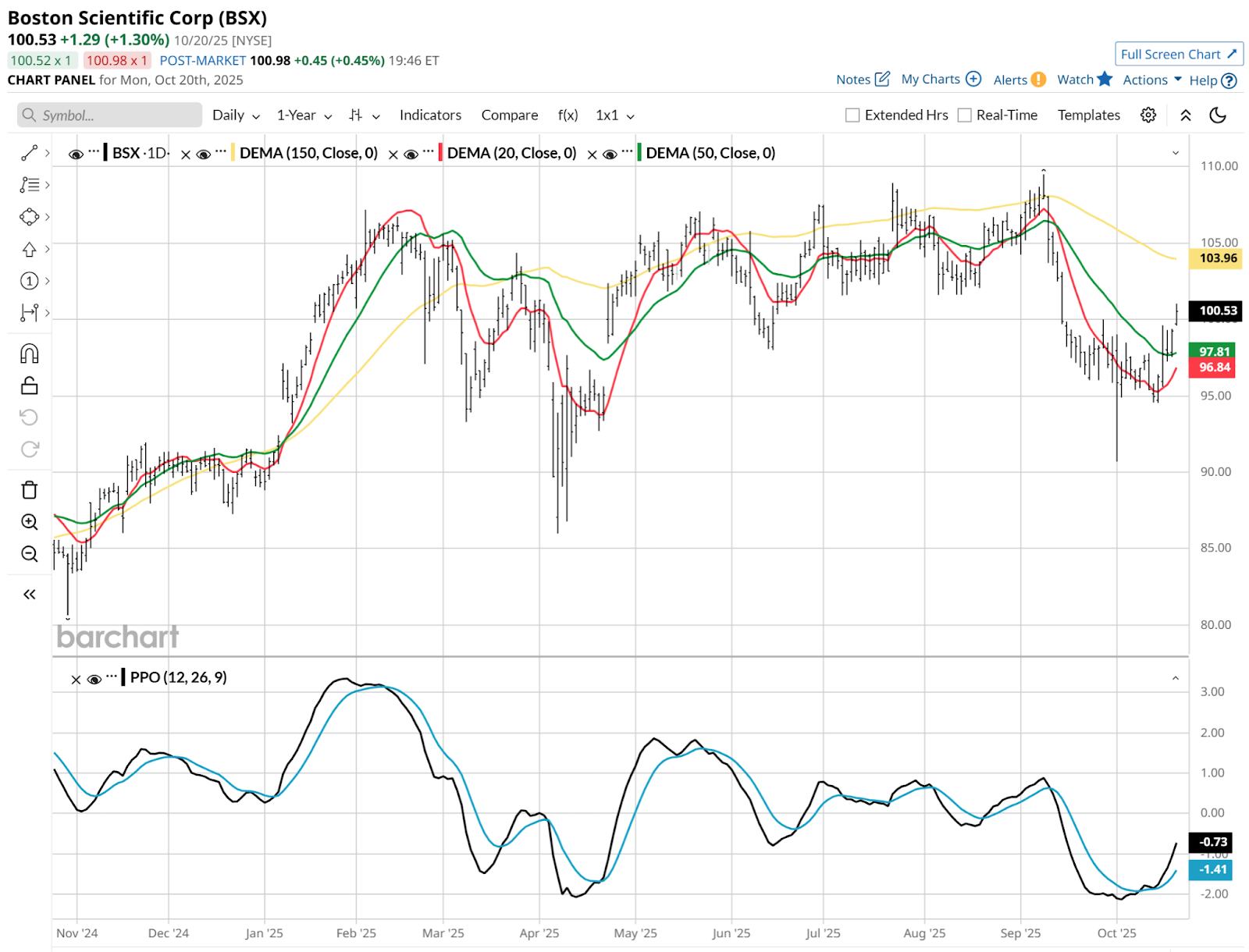Select the Fibonacci and text annotation tool
This screenshot has width=1249, height=952.
tap(29, 185)
